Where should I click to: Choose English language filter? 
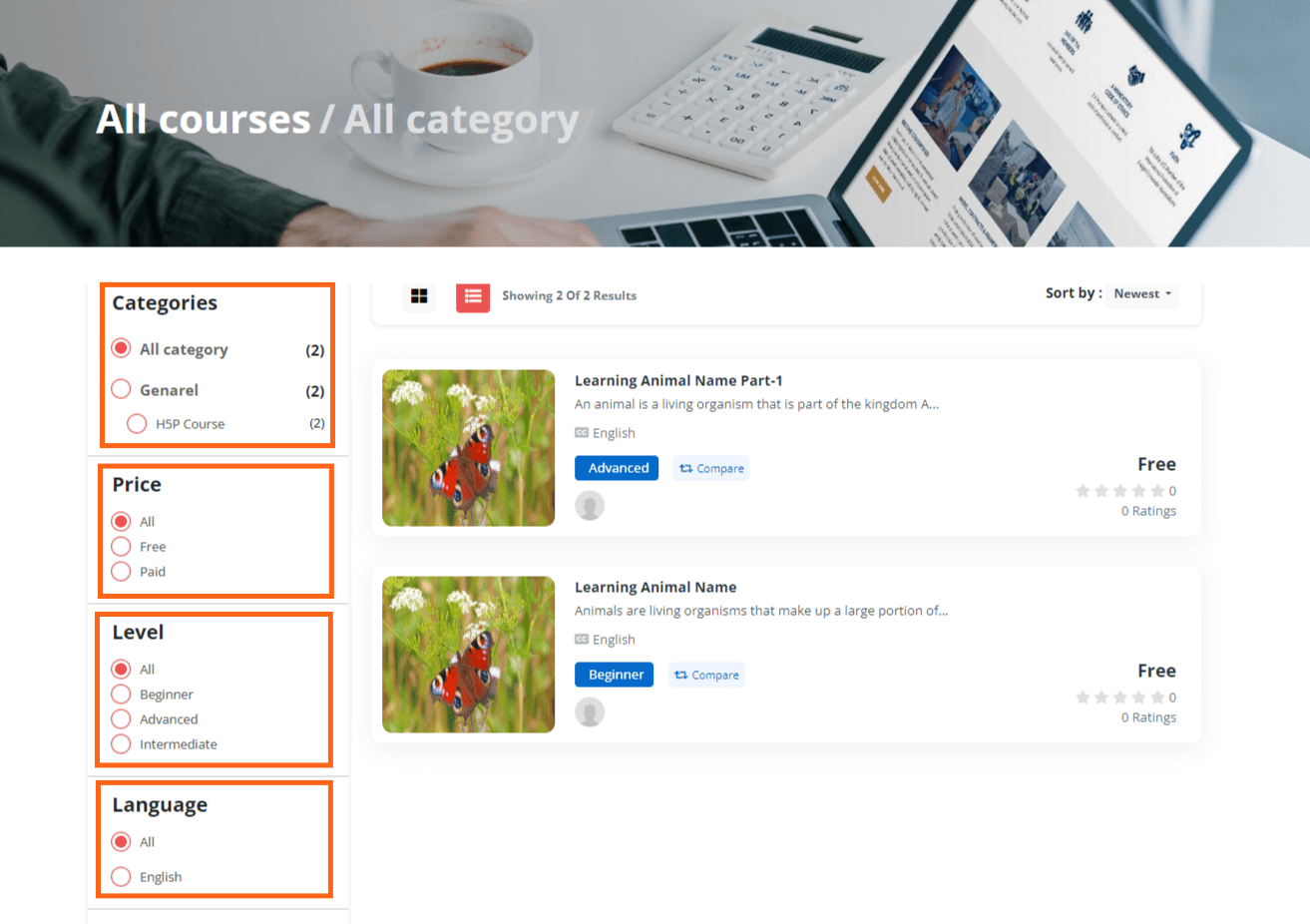(x=122, y=877)
